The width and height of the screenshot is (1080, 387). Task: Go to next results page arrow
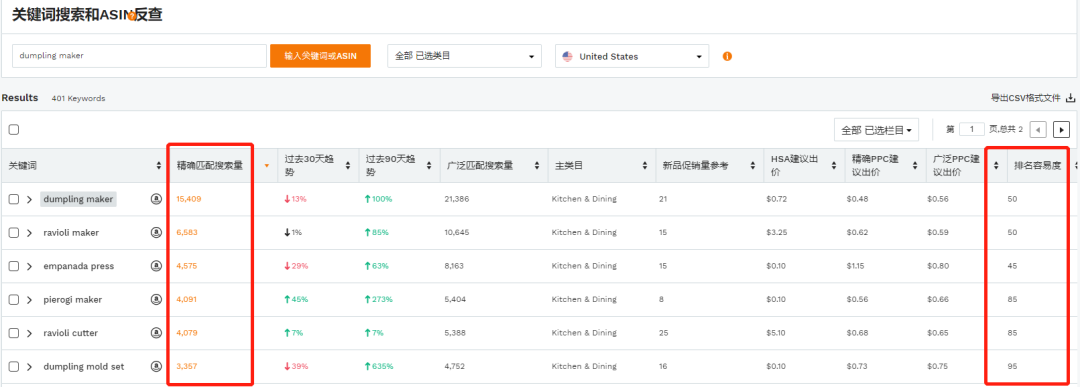coord(1061,129)
